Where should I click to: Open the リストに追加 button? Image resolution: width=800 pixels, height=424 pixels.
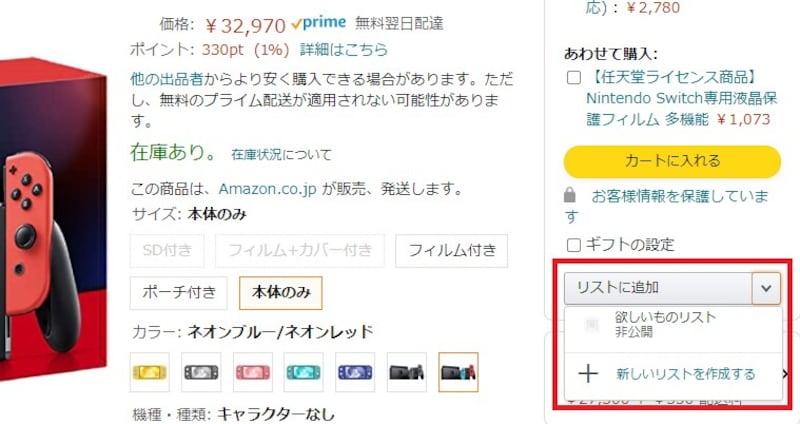point(658,288)
